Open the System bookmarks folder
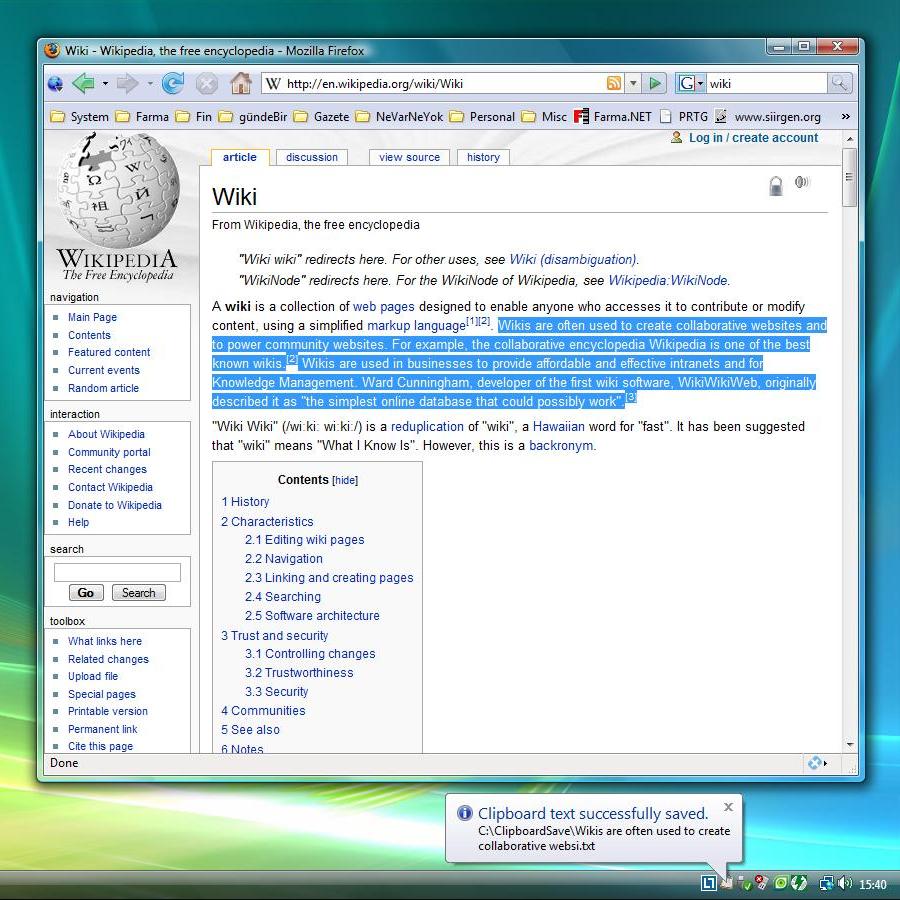900x900 pixels. (80, 117)
